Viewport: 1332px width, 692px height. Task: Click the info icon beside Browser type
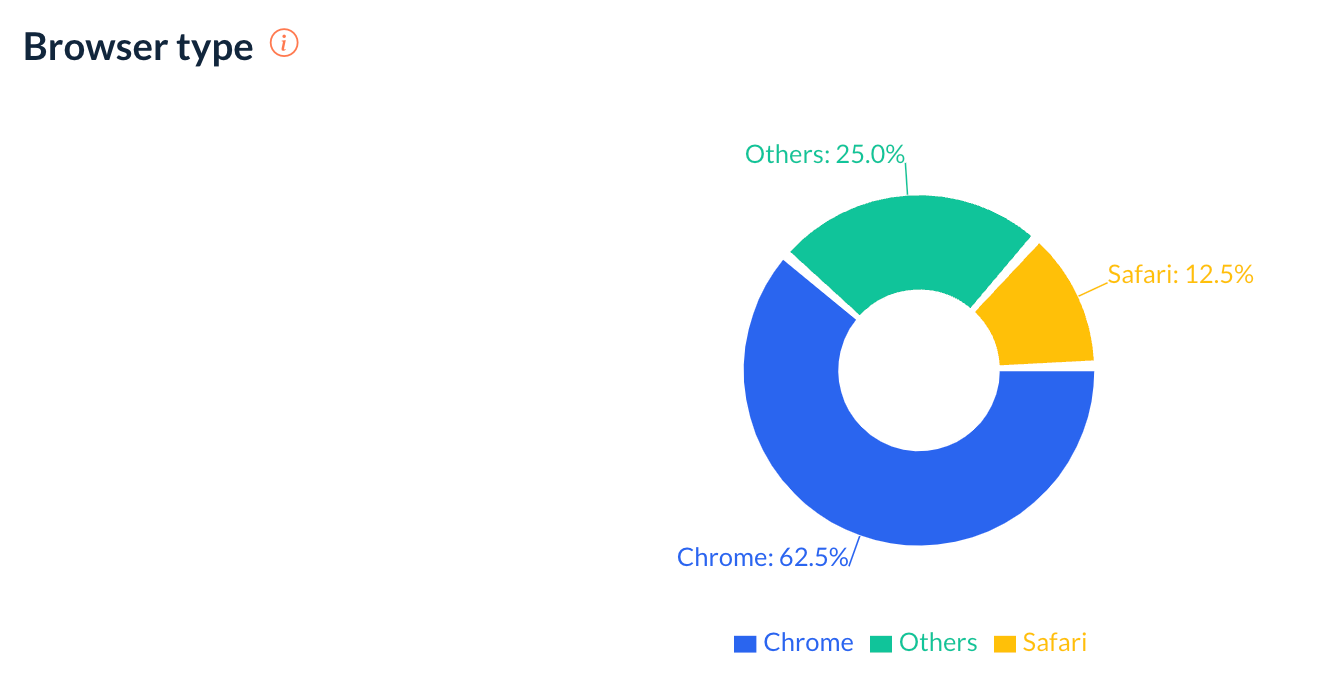click(x=285, y=44)
